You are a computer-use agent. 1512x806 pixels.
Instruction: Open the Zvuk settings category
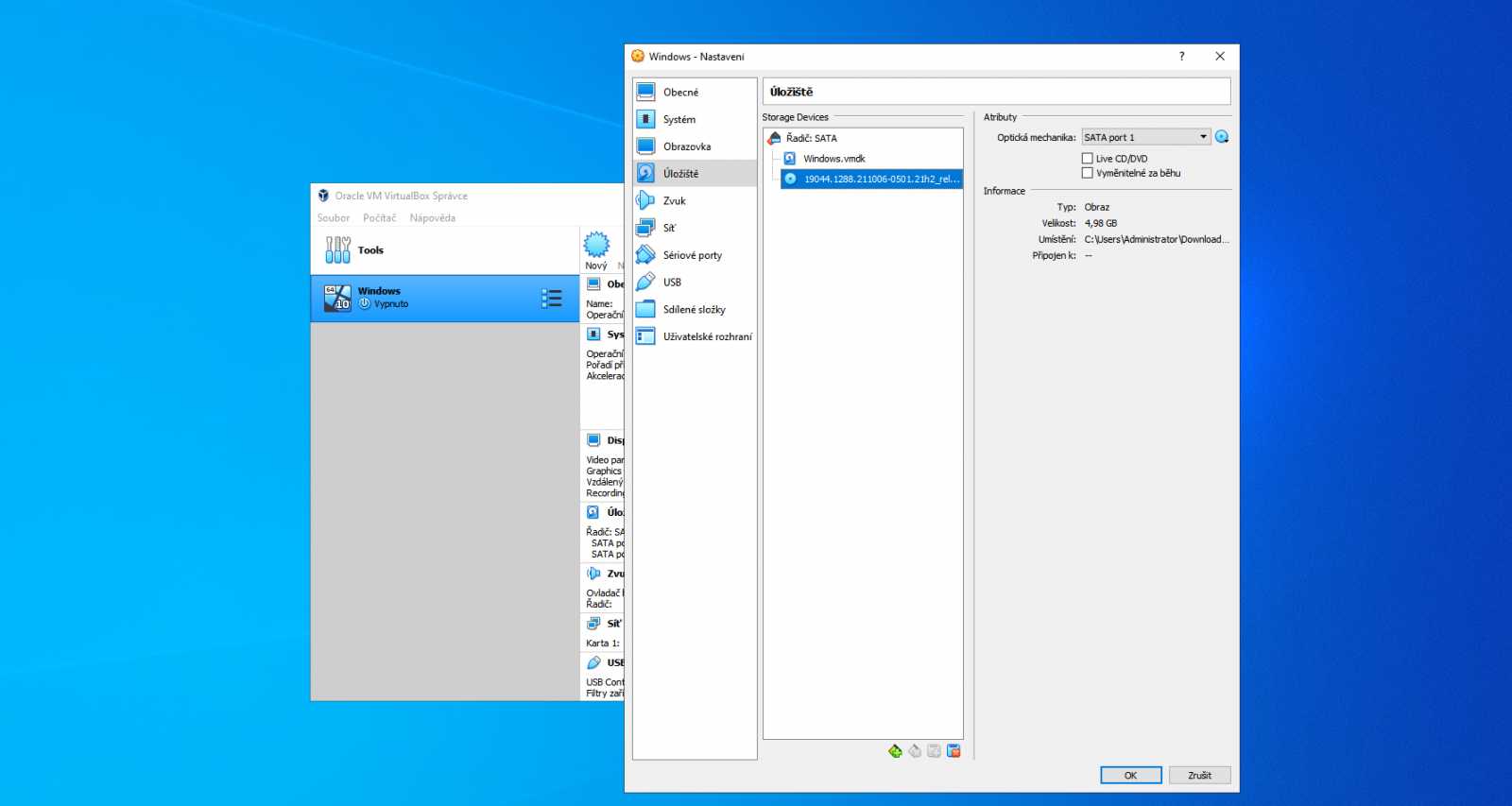pyautogui.click(x=695, y=200)
